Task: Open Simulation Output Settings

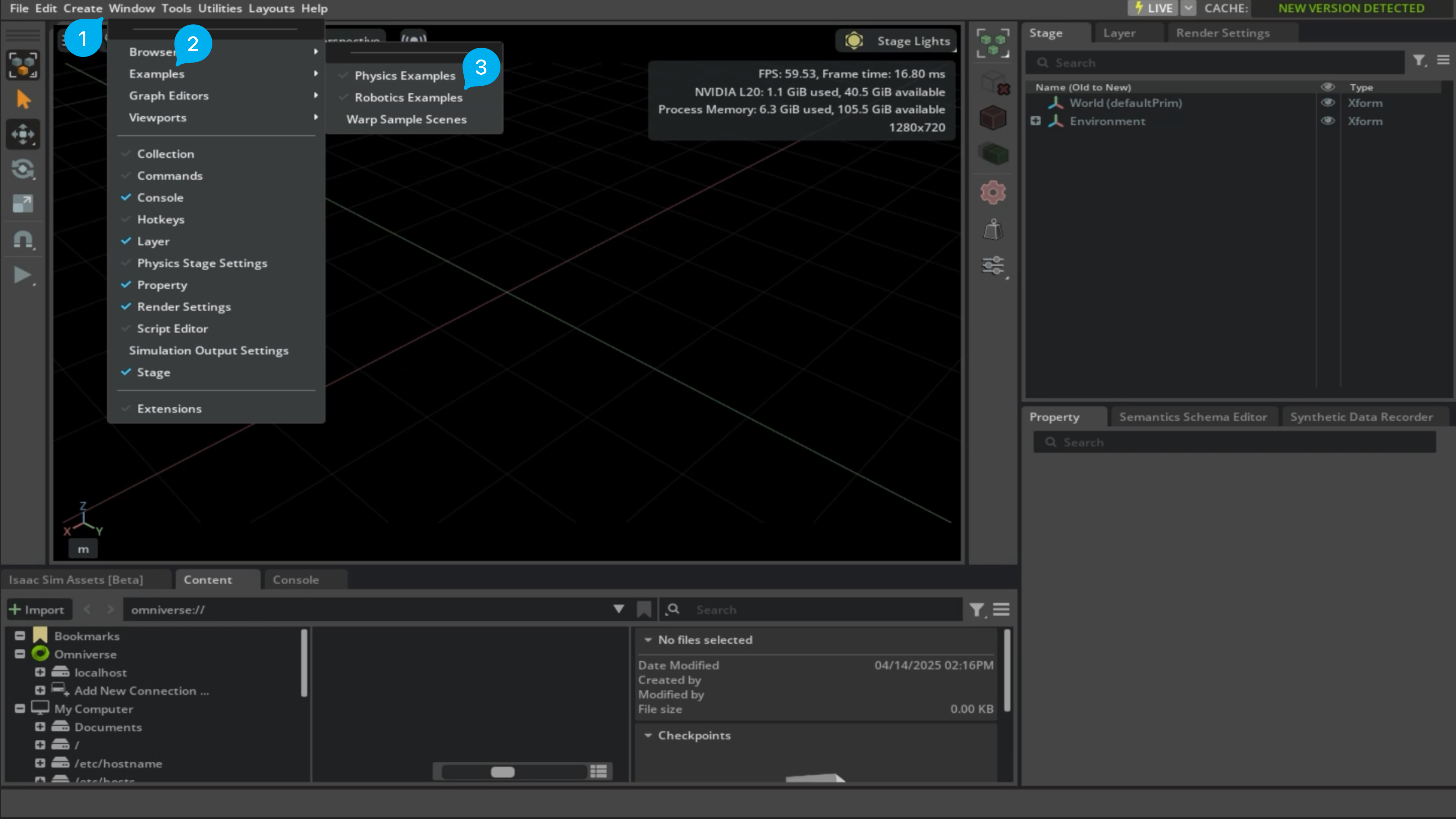Action: 209,351
